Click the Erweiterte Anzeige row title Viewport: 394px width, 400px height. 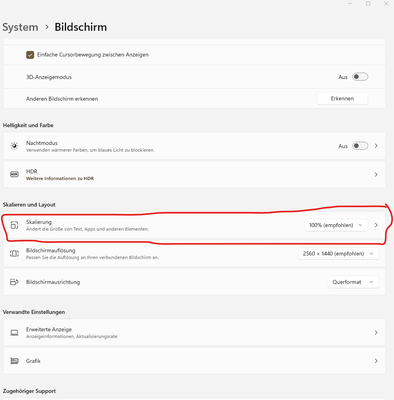(49, 329)
